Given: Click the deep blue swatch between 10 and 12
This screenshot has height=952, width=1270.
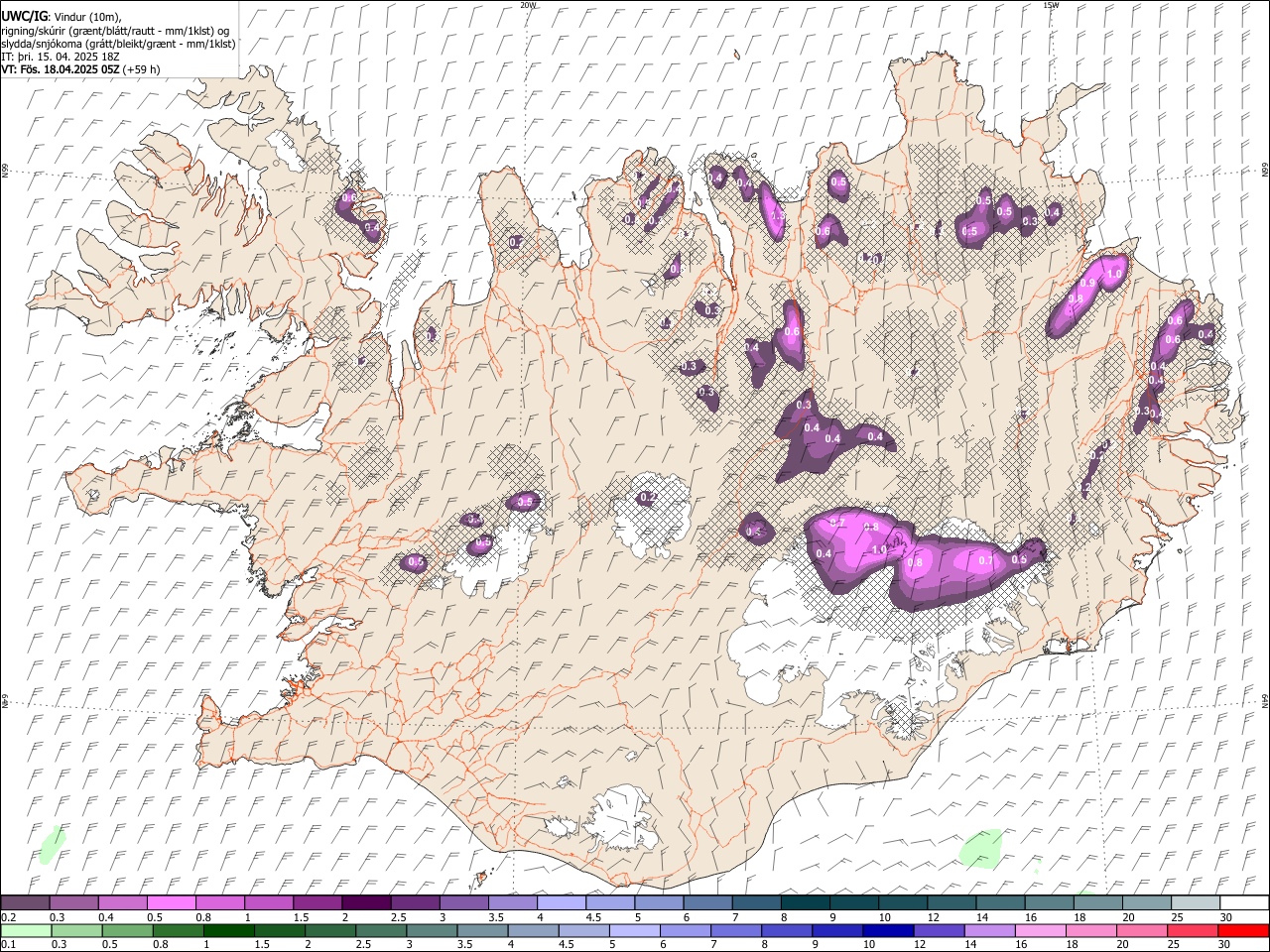Looking at the screenshot, I should [887, 930].
